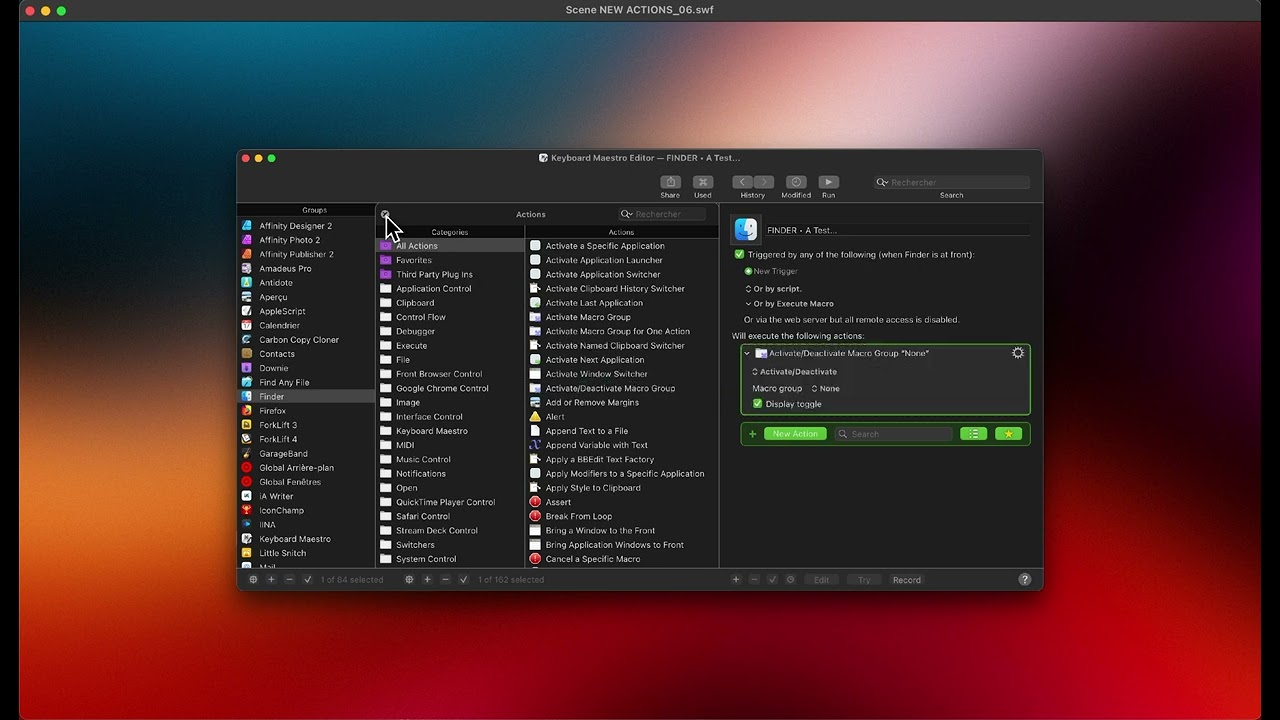Select the 'Cancel a Specific Macro' action

622,559
